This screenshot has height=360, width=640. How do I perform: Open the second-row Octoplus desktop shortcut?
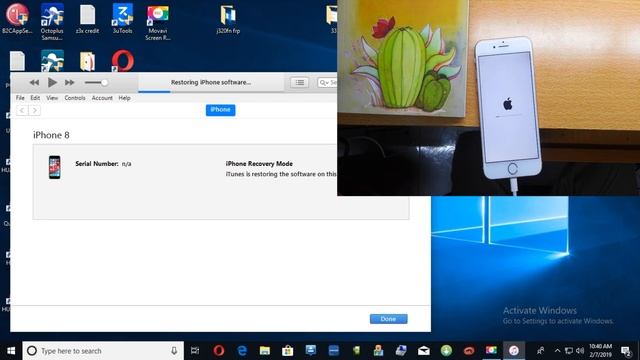pos(52,61)
